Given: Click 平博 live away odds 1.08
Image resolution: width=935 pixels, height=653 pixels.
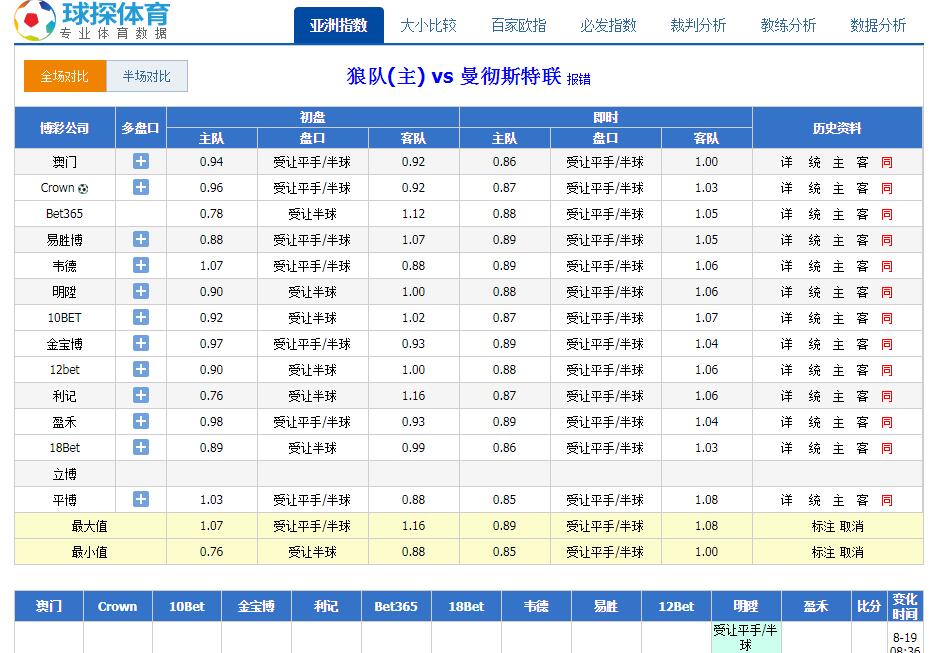Looking at the screenshot, I should coord(707,500).
